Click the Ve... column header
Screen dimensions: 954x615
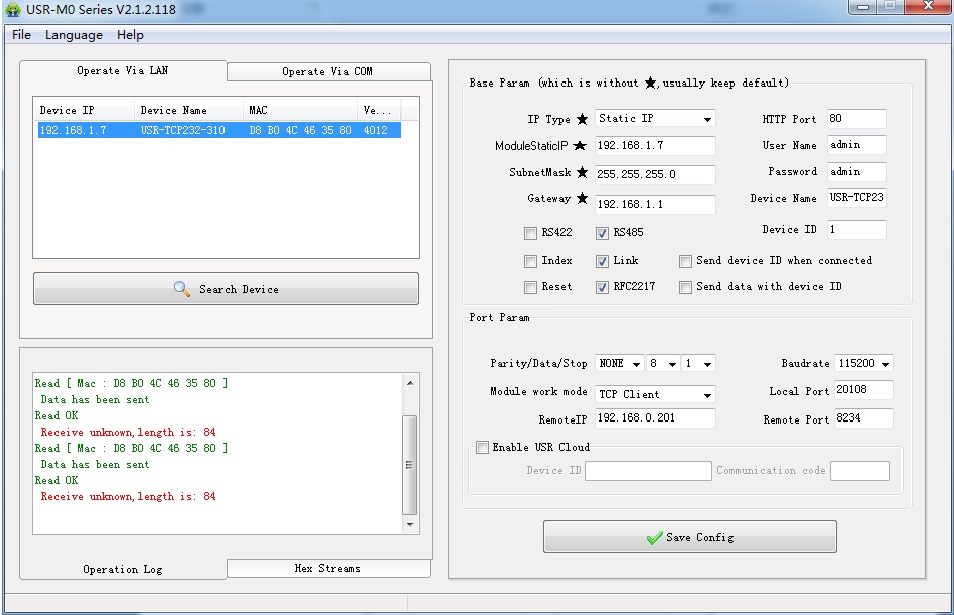coord(379,110)
